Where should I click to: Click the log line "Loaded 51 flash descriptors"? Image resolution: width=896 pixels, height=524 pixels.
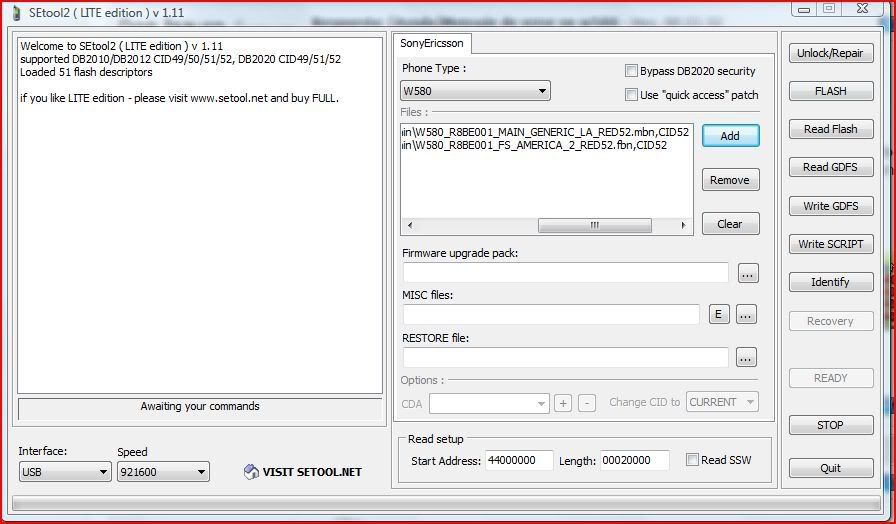(x=86, y=72)
